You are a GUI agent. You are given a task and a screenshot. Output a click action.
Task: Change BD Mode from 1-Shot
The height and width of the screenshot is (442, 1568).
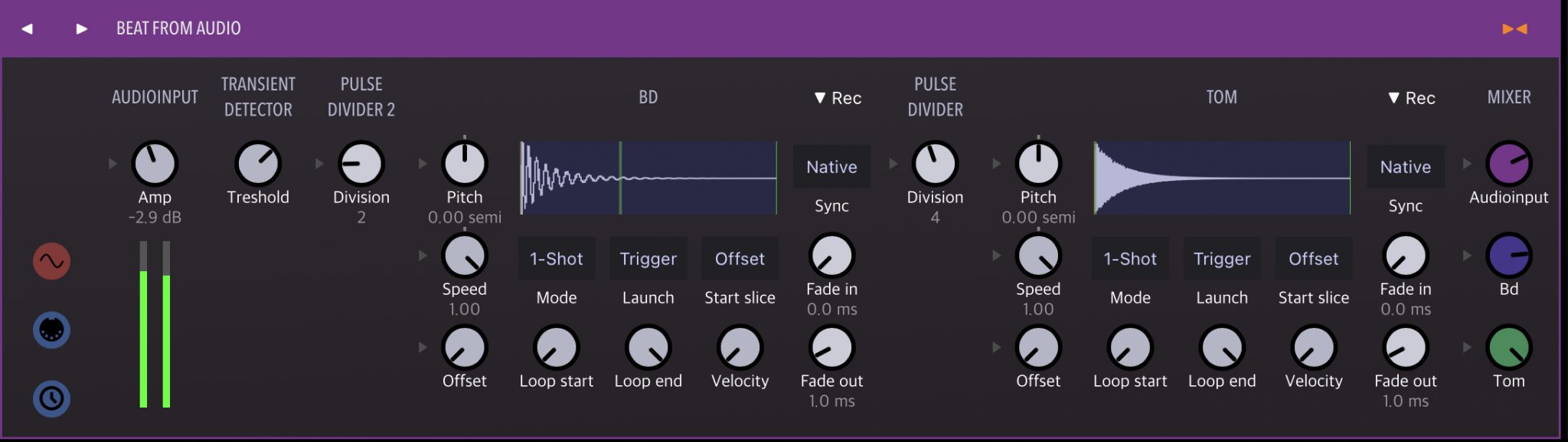(x=557, y=259)
